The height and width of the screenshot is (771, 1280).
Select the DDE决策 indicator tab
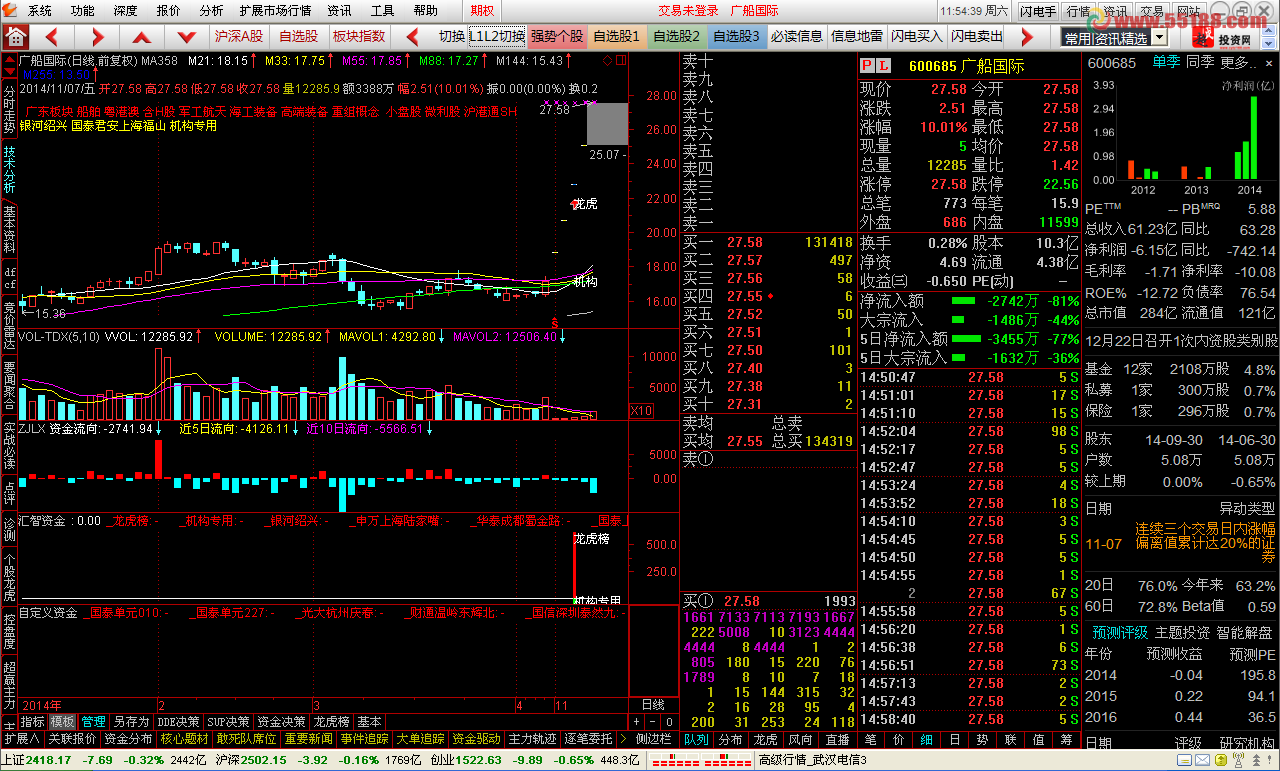[x=179, y=721]
